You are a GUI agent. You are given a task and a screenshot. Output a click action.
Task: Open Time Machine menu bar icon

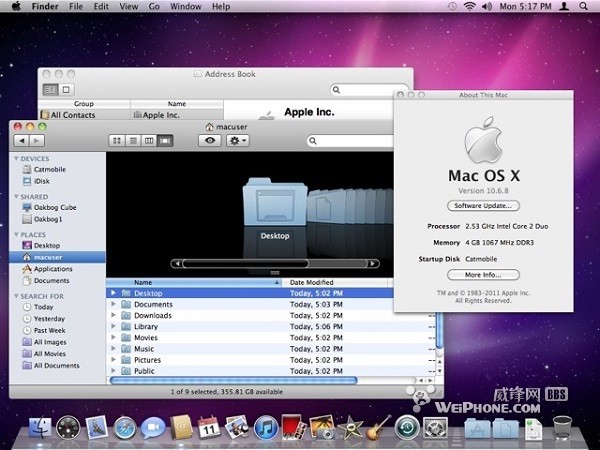[452, 6]
